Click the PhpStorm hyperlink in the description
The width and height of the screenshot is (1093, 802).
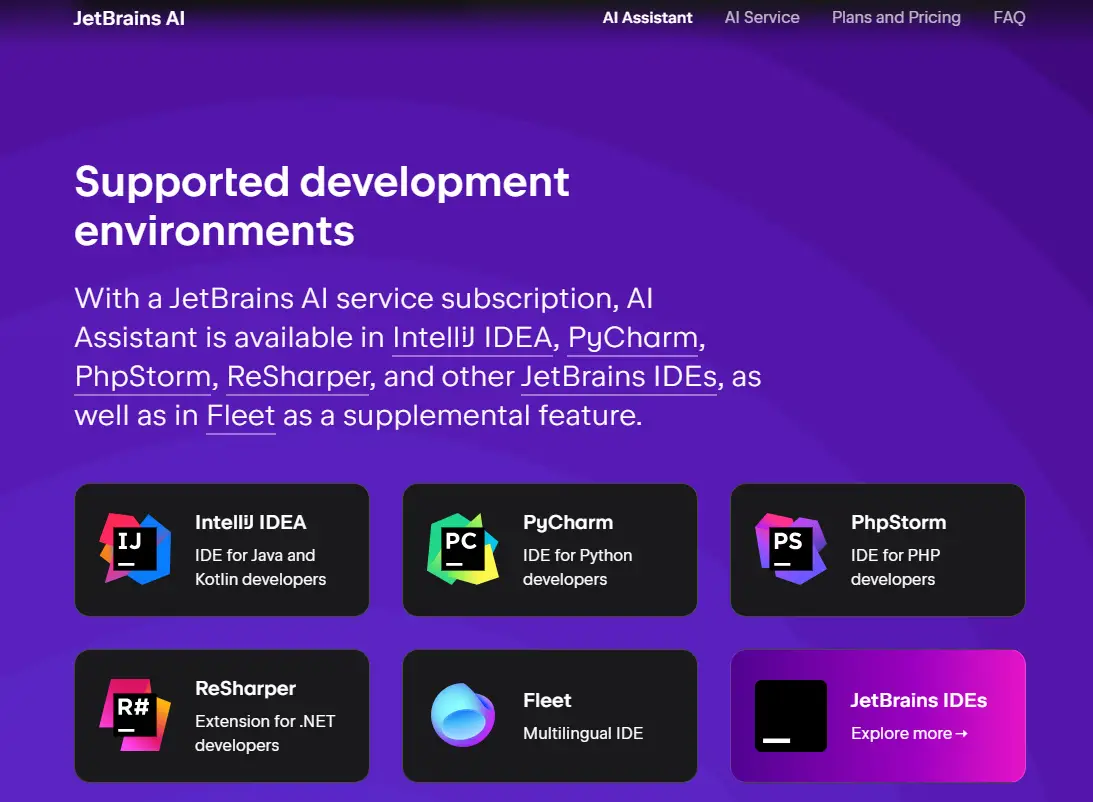coord(141,377)
